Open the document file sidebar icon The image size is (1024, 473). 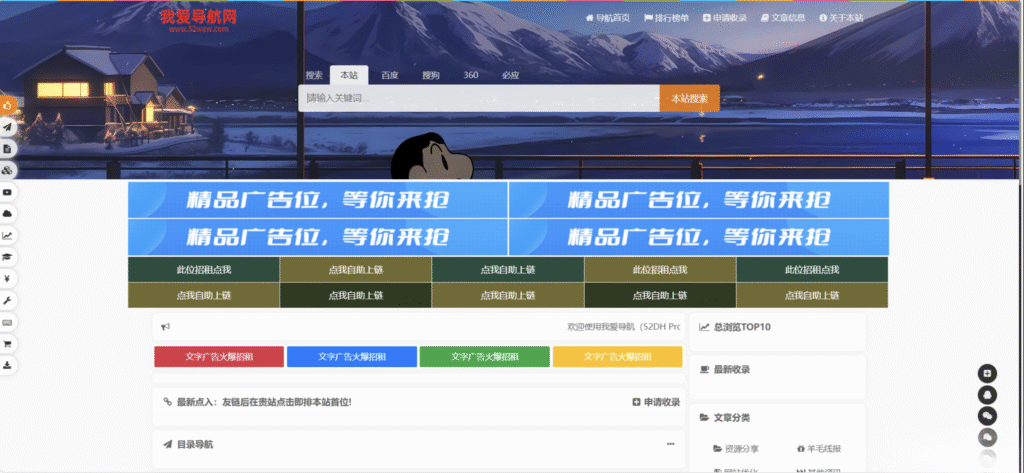pyautogui.click(x=7, y=149)
